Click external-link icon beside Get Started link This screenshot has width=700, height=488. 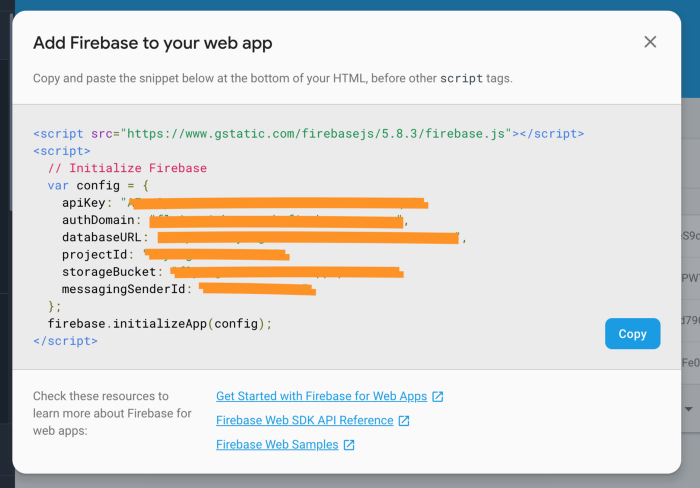[x=438, y=397]
